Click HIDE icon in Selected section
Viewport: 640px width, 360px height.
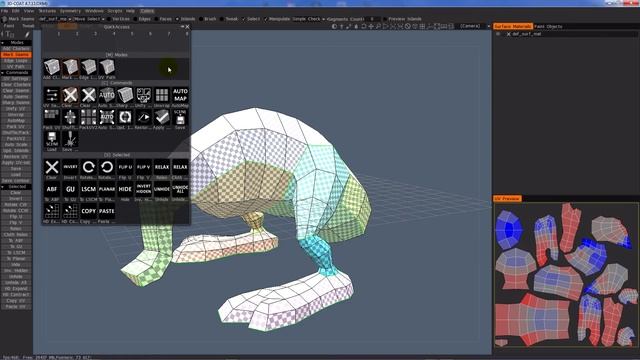tap(125, 189)
